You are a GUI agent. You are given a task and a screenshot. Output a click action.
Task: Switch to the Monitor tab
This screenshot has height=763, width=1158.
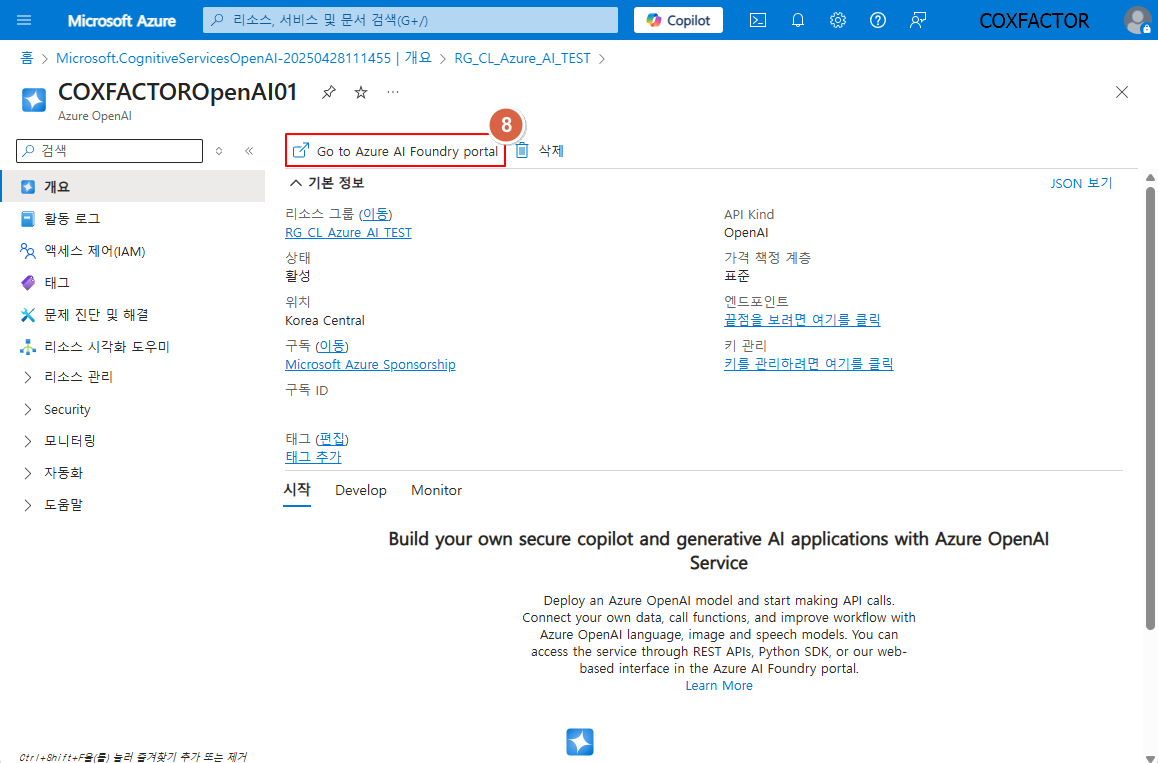click(x=436, y=490)
